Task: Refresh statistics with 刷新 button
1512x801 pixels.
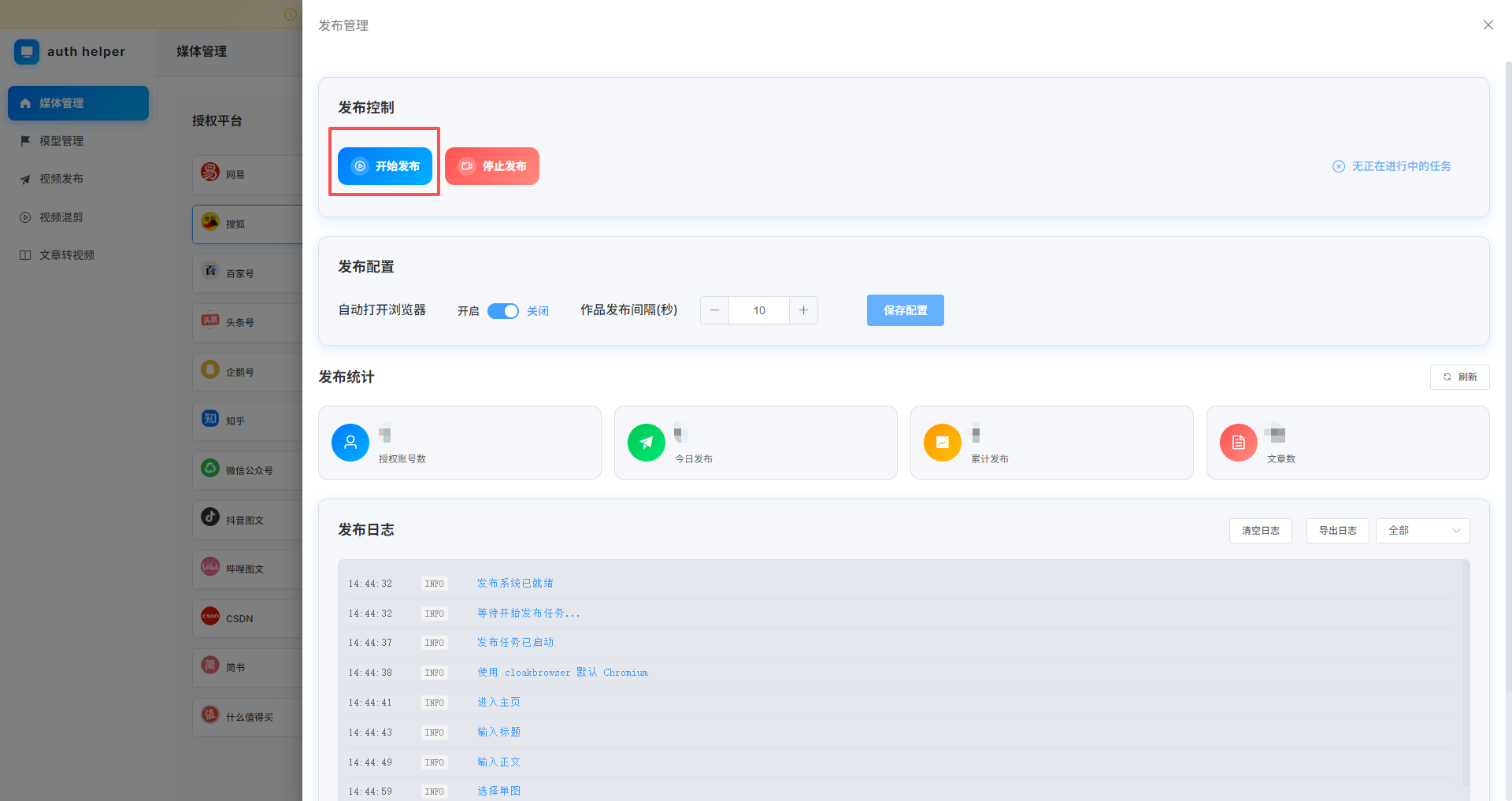Action: [1460, 377]
